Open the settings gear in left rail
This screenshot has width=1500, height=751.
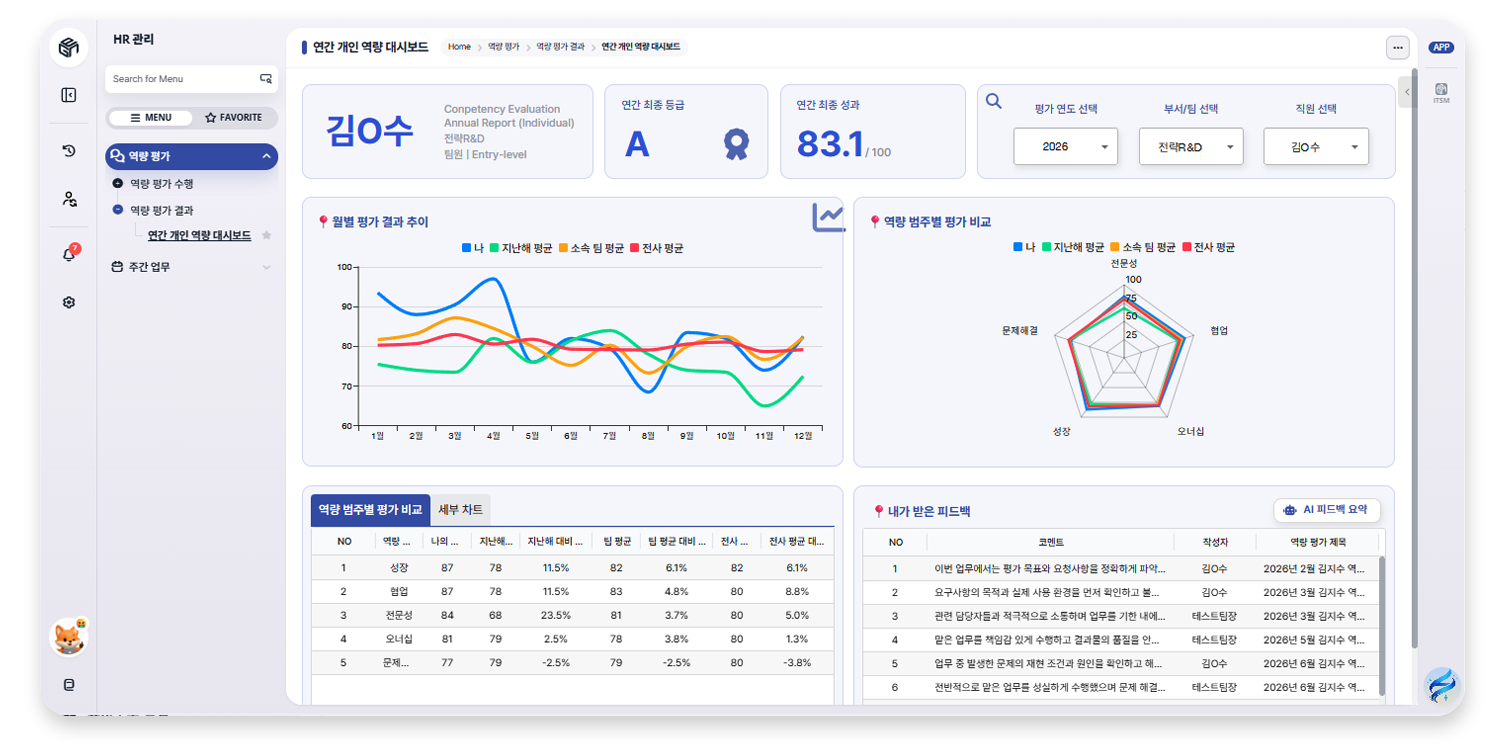pos(68,302)
